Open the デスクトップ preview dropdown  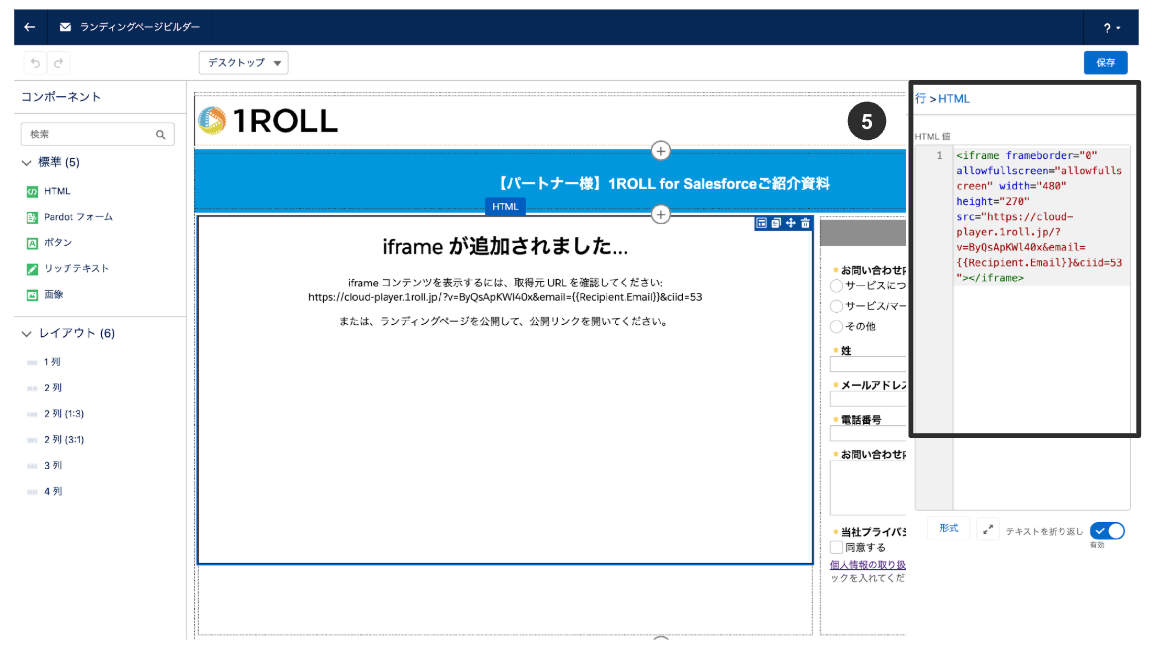click(243, 62)
